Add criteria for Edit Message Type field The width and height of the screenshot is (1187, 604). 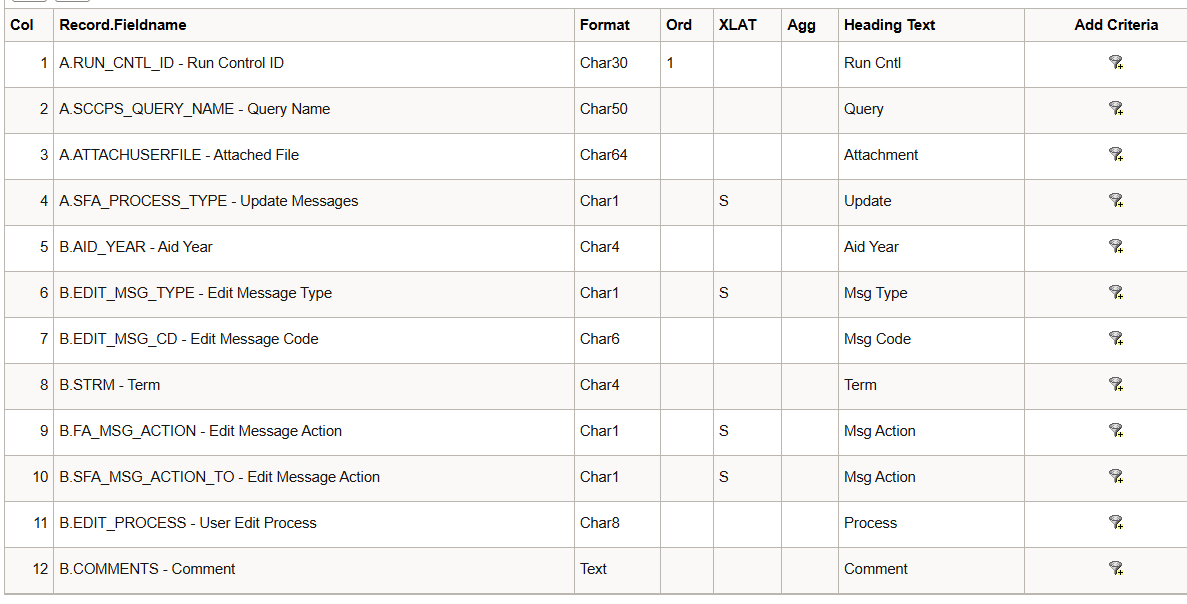1115,293
